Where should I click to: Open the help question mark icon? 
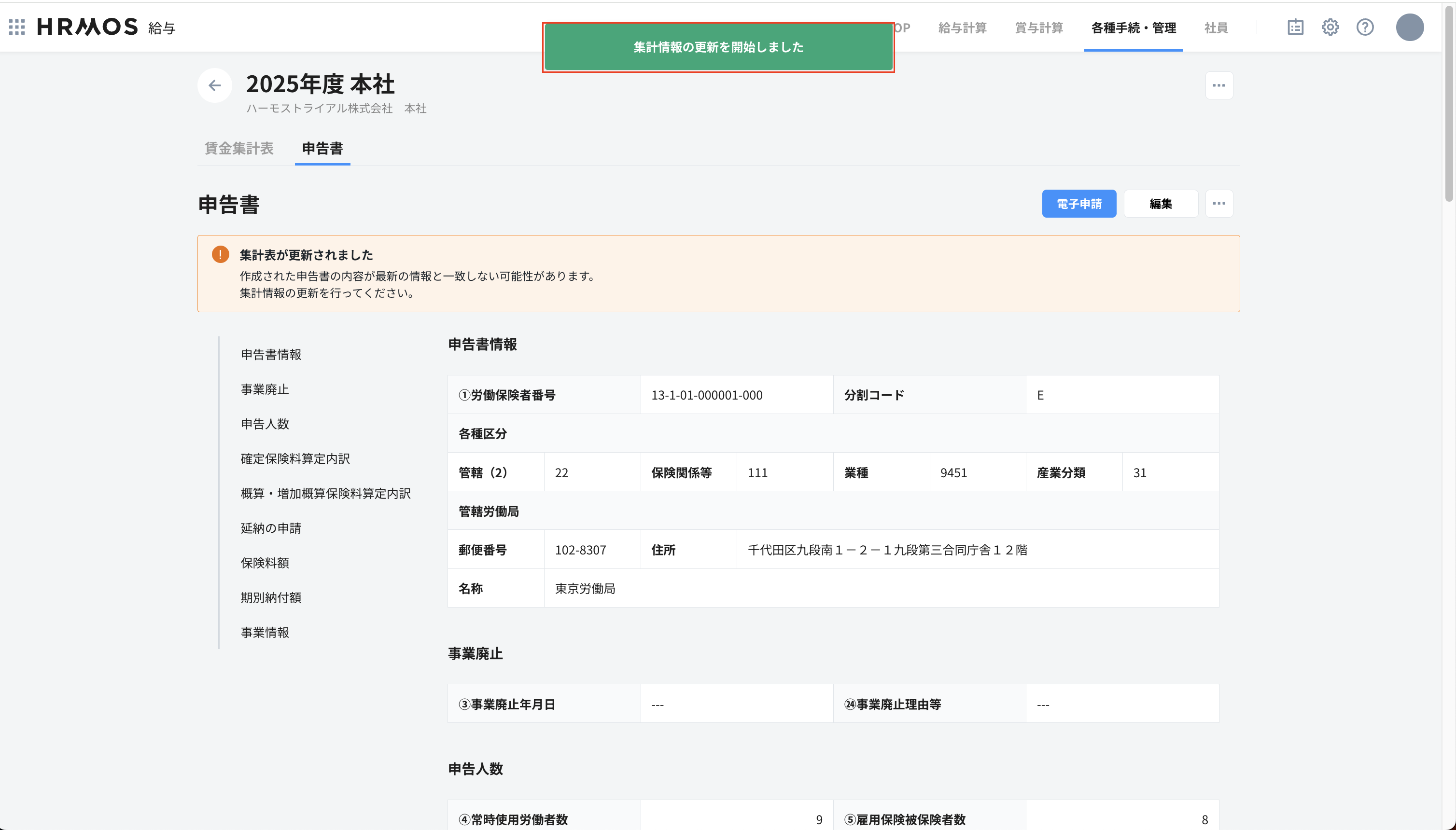click(1365, 27)
